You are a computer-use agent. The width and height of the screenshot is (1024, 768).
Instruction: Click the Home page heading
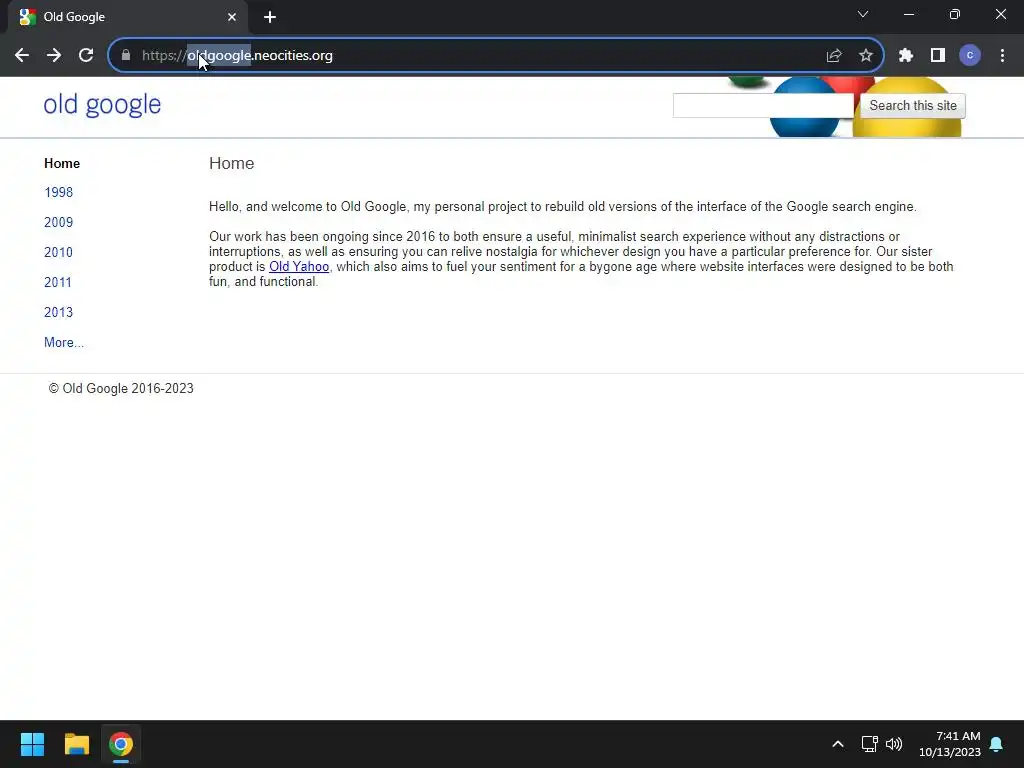[x=232, y=163]
